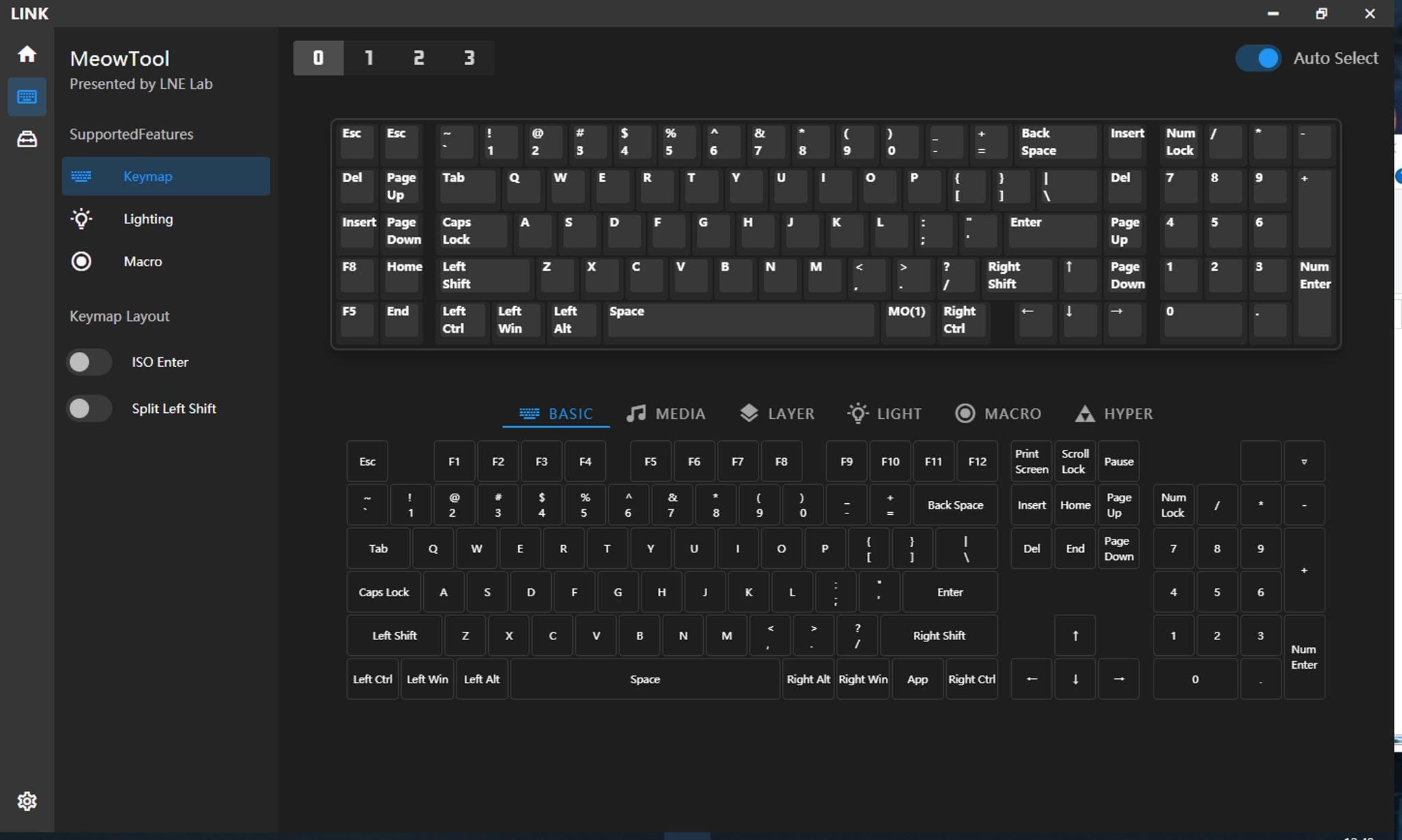Image resolution: width=1402 pixels, height=840 pixels.
Task: Open the settings gear icon
Action: tap(27, 801)
